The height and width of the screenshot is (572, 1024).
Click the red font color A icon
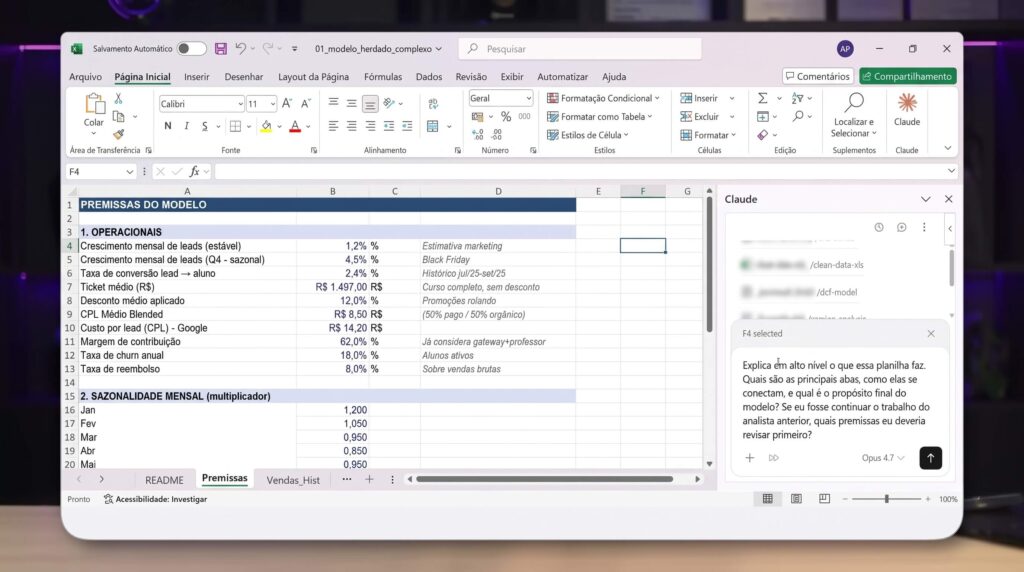pyautogui.click(x=295, y=126)
